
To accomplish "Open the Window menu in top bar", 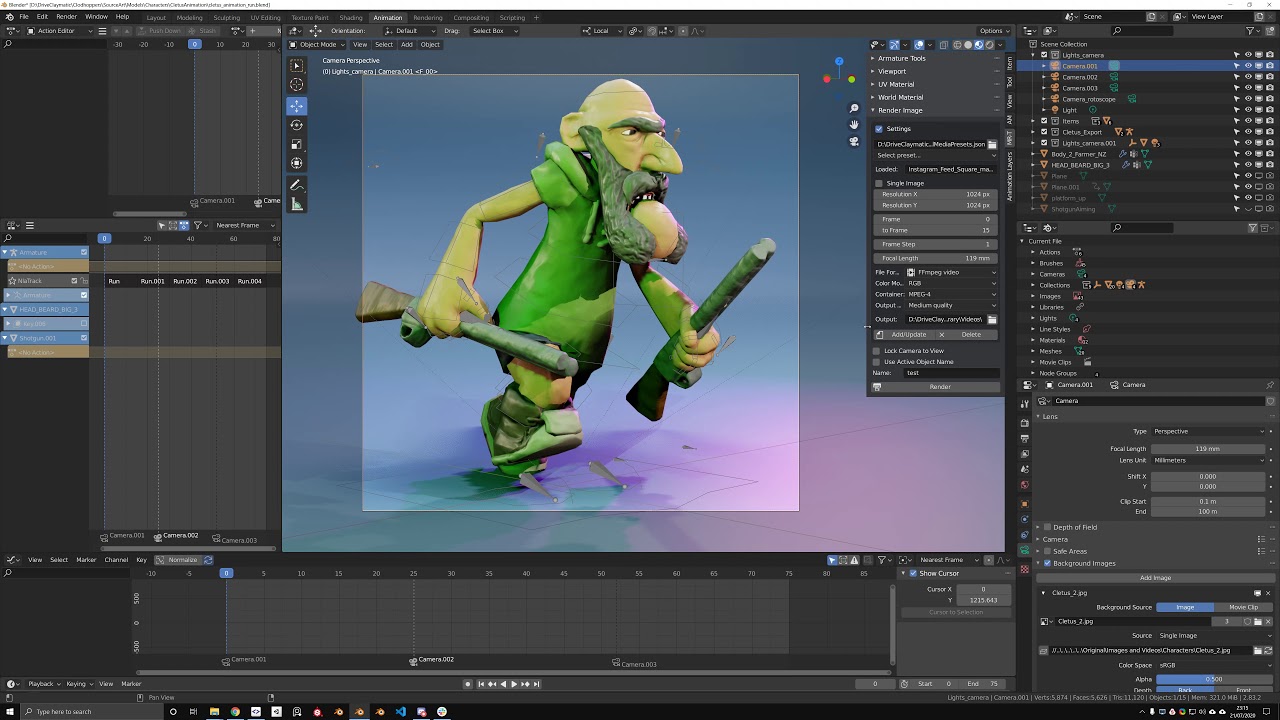I will point(96,17).
